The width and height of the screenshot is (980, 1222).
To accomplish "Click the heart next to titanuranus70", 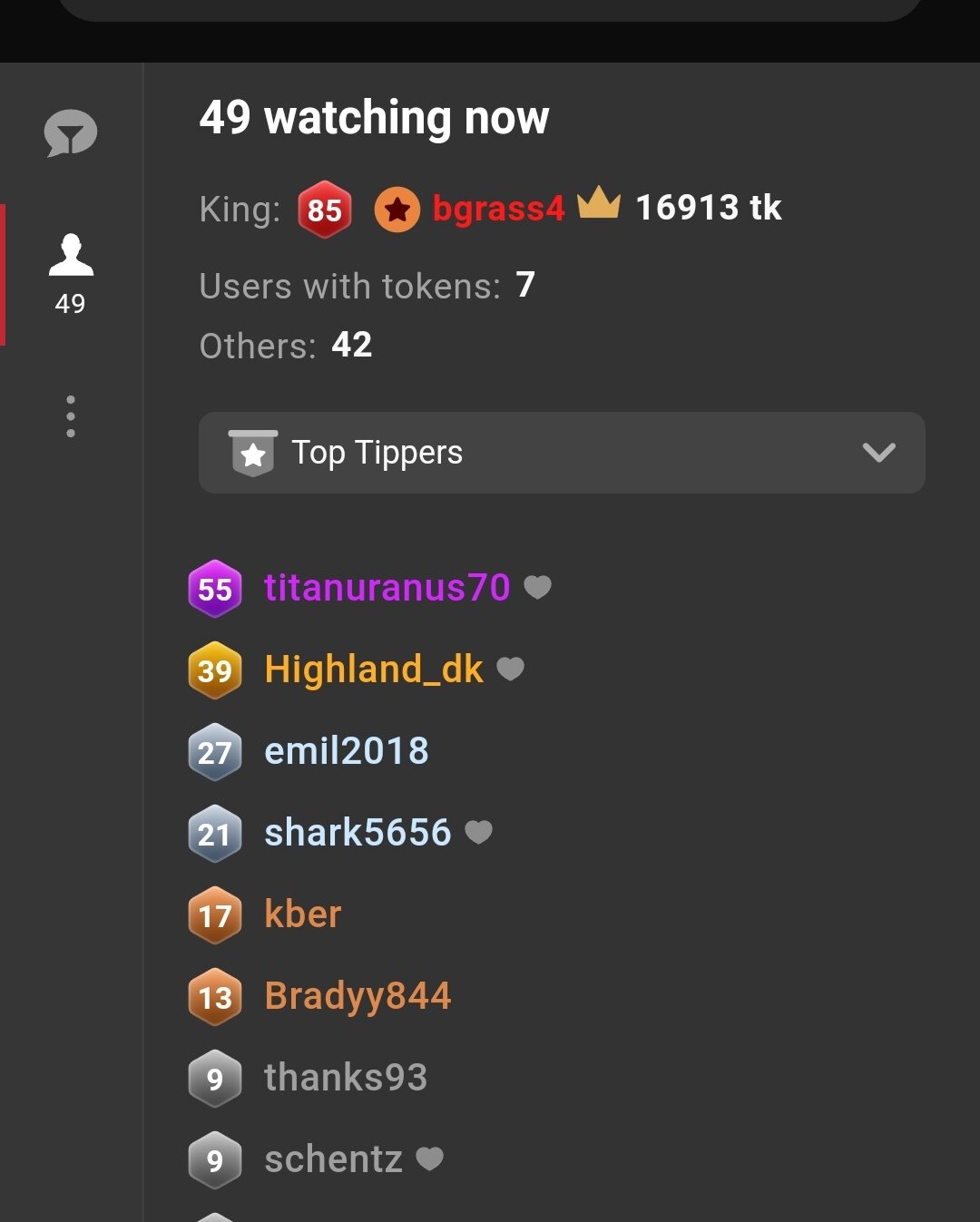I will 538,588.
